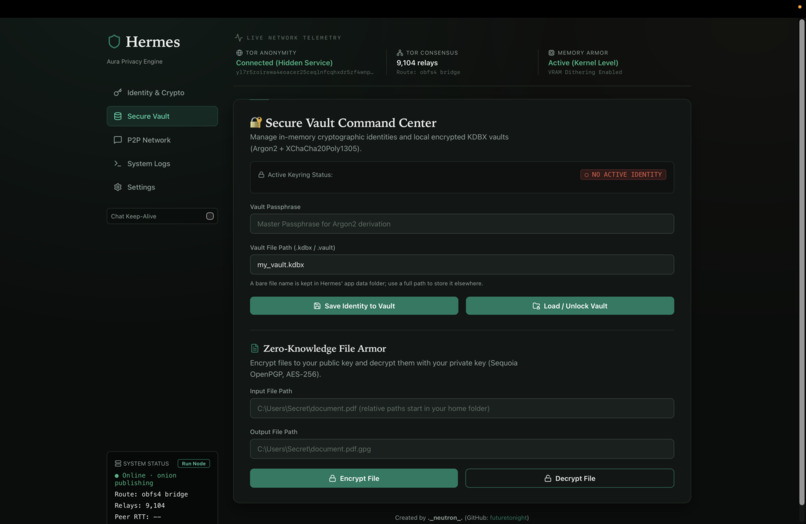This screenshot has height=524, width=806.
Task: Select the Secure Vault menu item
Action: tap(162, 116)
